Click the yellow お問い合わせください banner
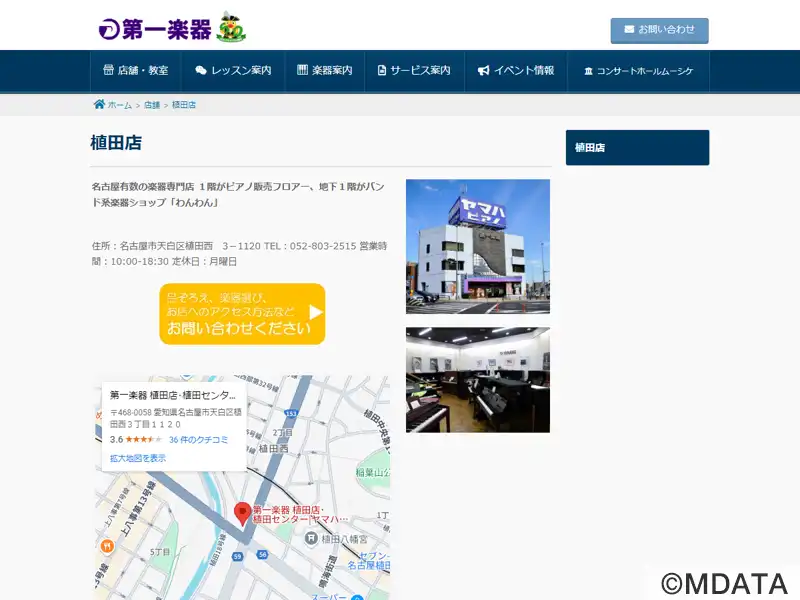 242,314
